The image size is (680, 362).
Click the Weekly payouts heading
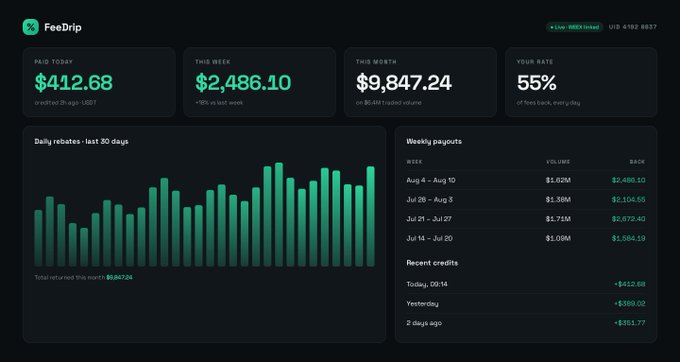click(434, 141)
